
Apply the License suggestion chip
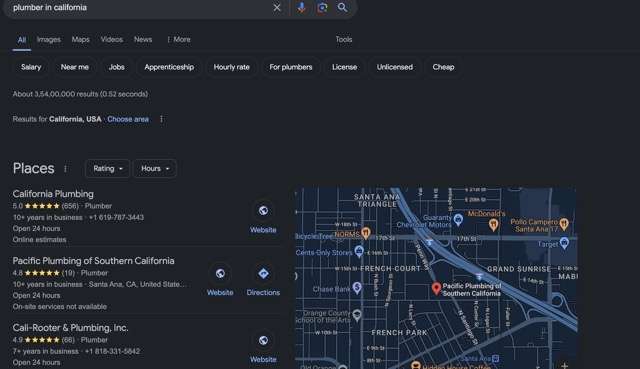point(344,67)
